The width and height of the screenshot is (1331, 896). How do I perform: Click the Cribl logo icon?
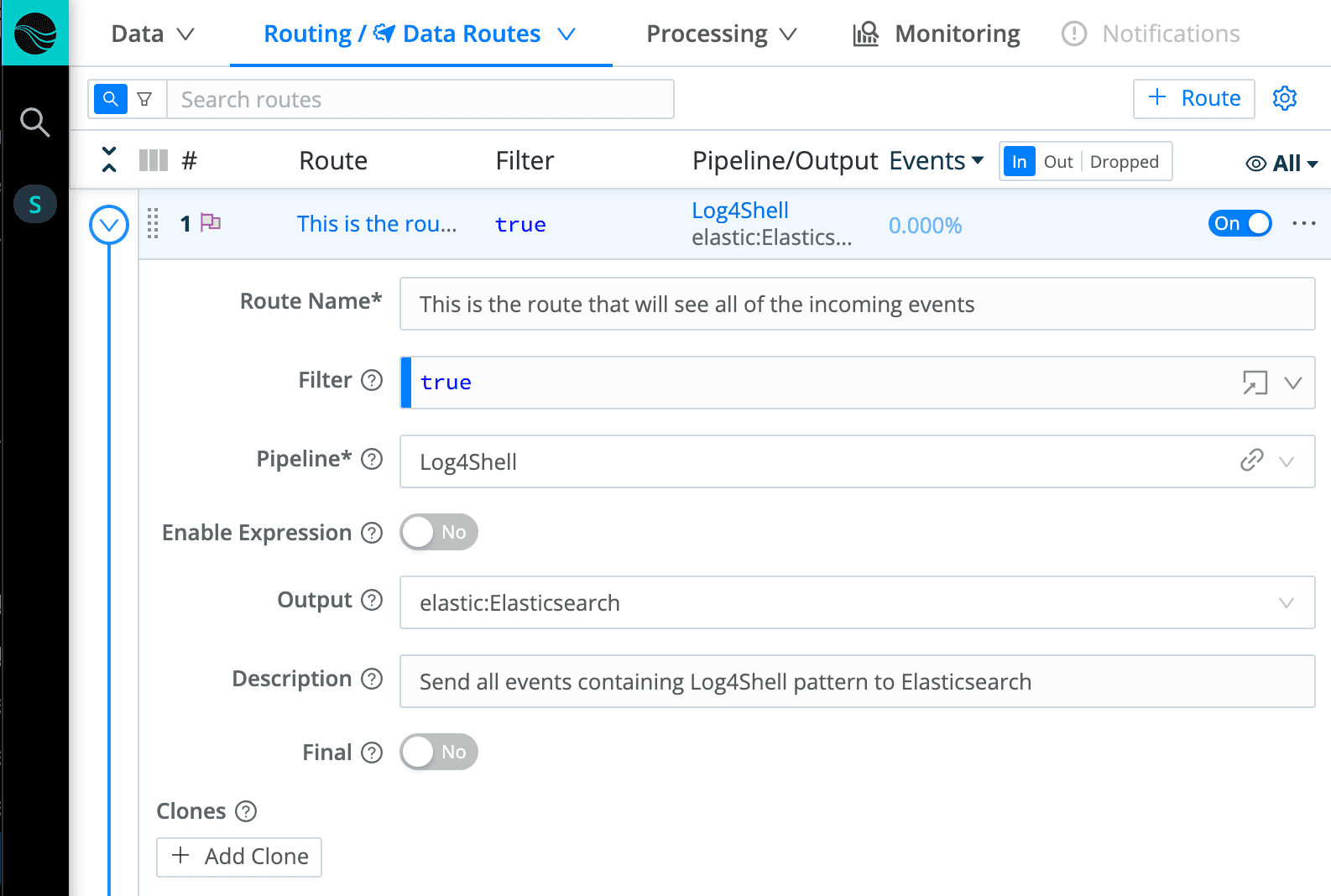tap(34, 34)
